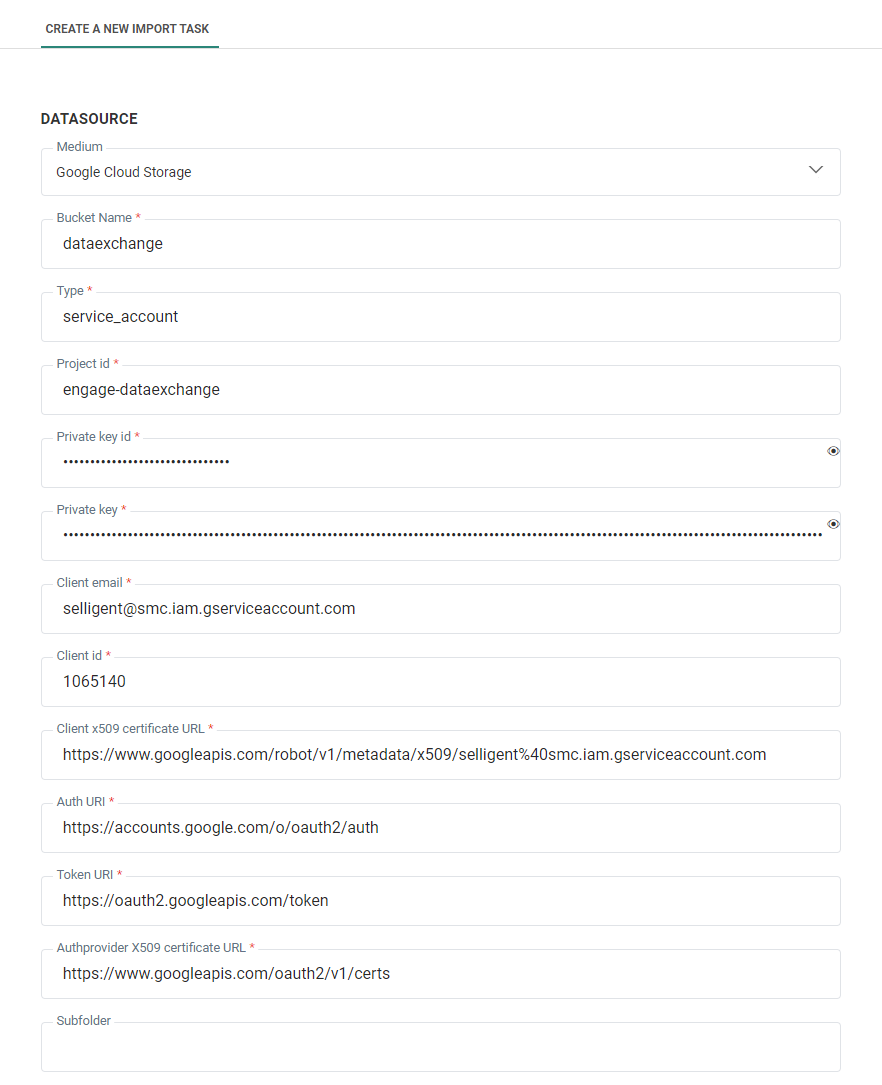Focus the Client x509 certificate URL field

coord(440,755)
